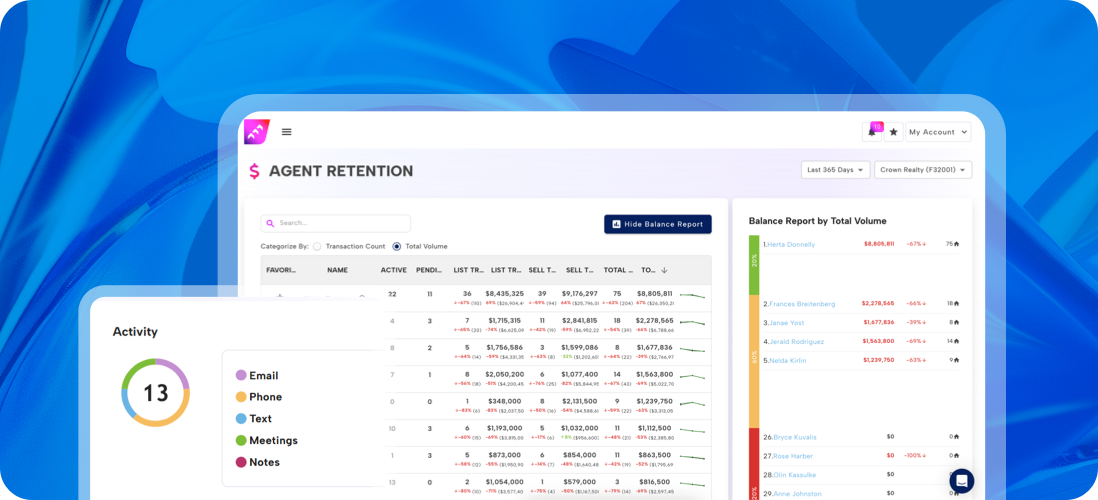This screenshot has height=500, width=1098.
Task: Select the Total Volume radio option
Action: 397,246
